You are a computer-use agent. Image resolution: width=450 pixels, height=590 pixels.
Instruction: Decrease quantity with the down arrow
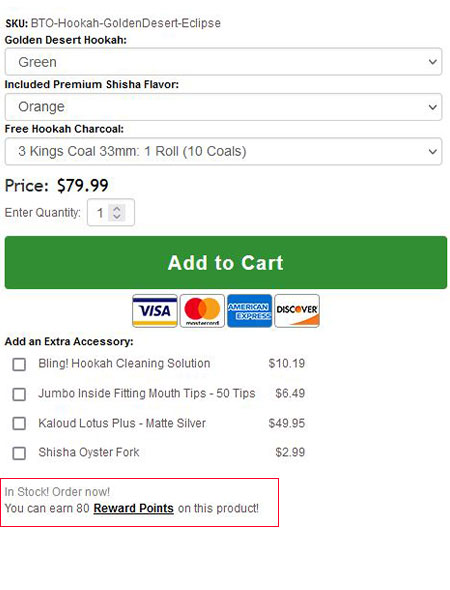[x=117, y=216]
